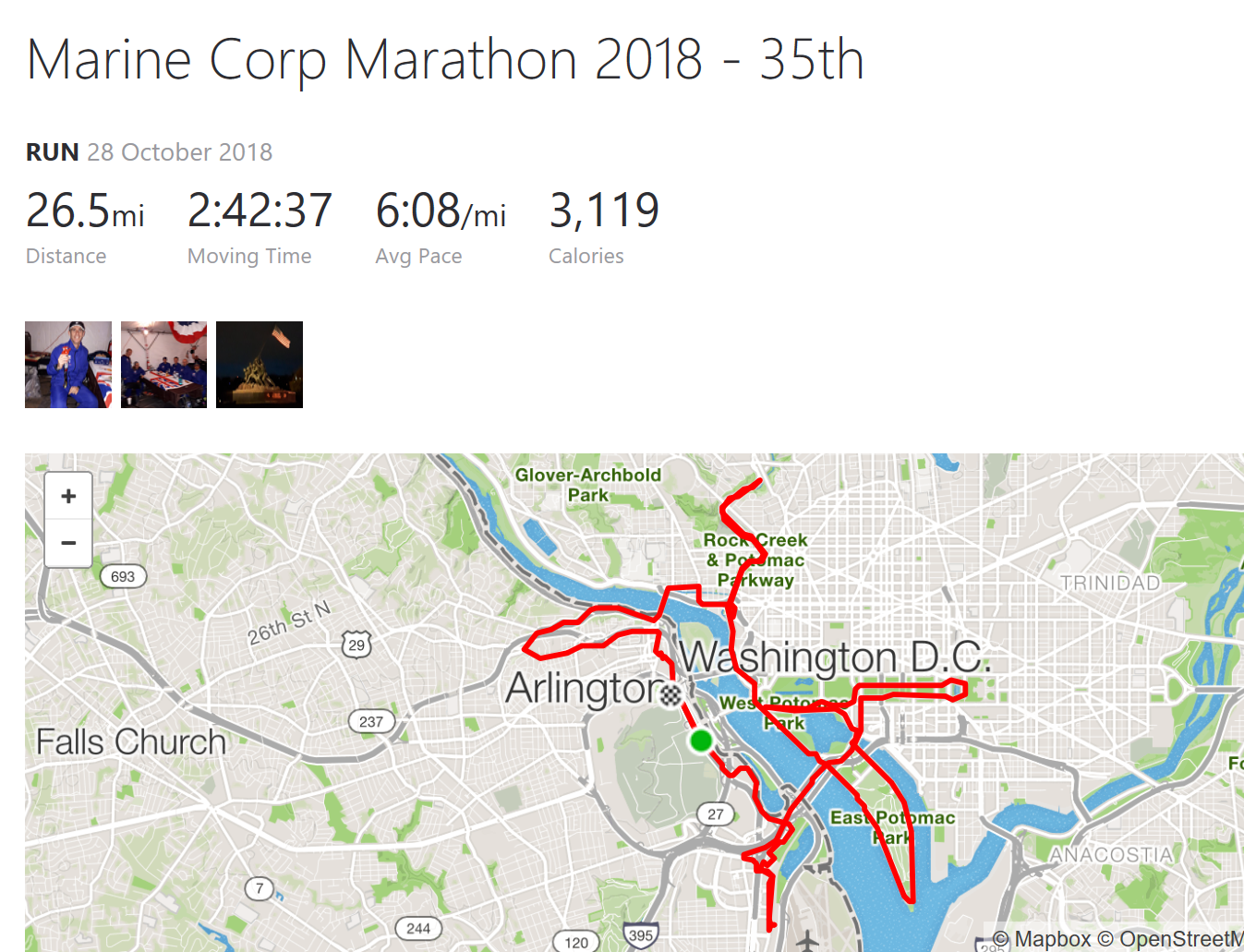Click the Interstate 395 shield icon

[x=641, y=935]
